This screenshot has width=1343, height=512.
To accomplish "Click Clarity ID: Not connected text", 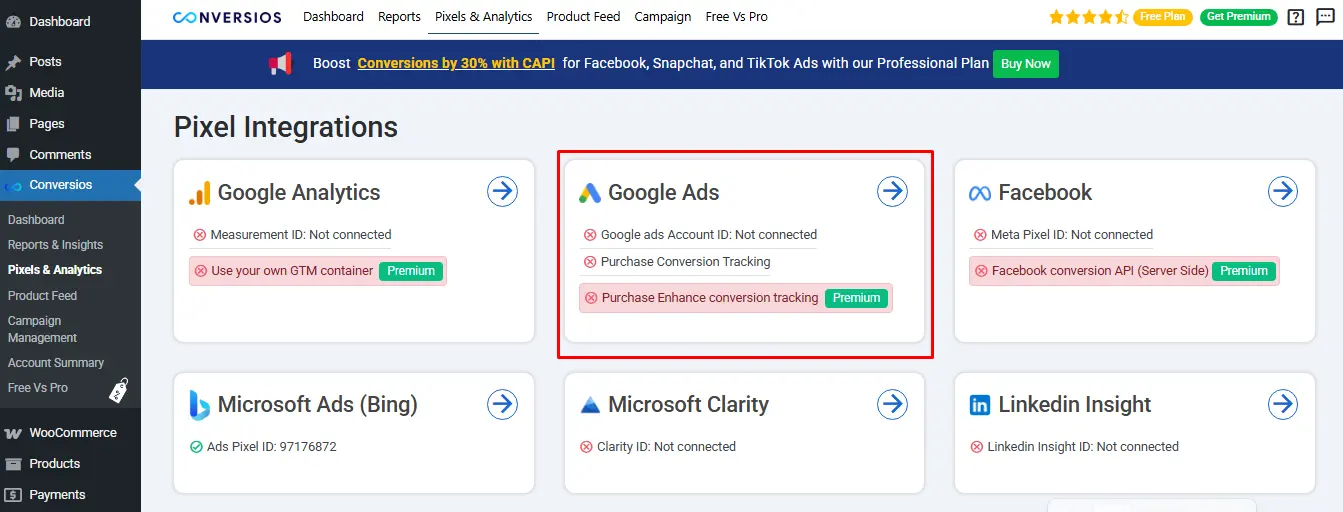I will tap(666, 447).
